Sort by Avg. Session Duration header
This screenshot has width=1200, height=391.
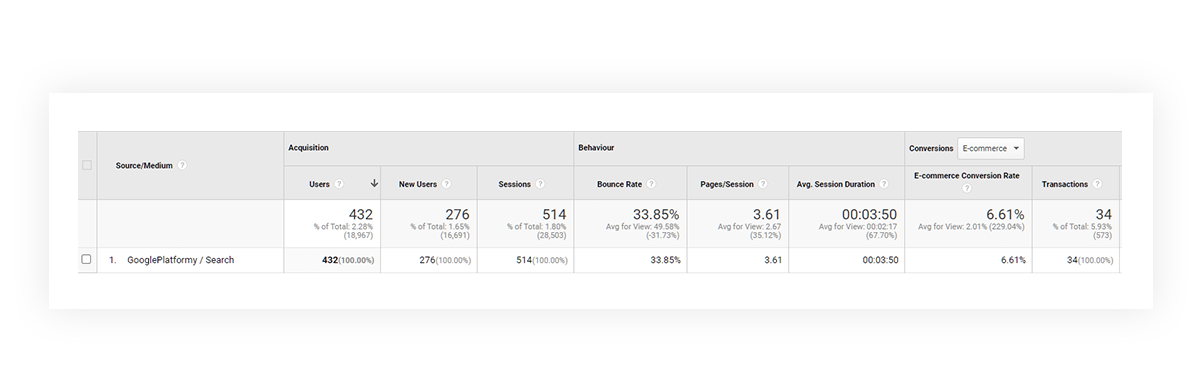(x=836, y=184)
